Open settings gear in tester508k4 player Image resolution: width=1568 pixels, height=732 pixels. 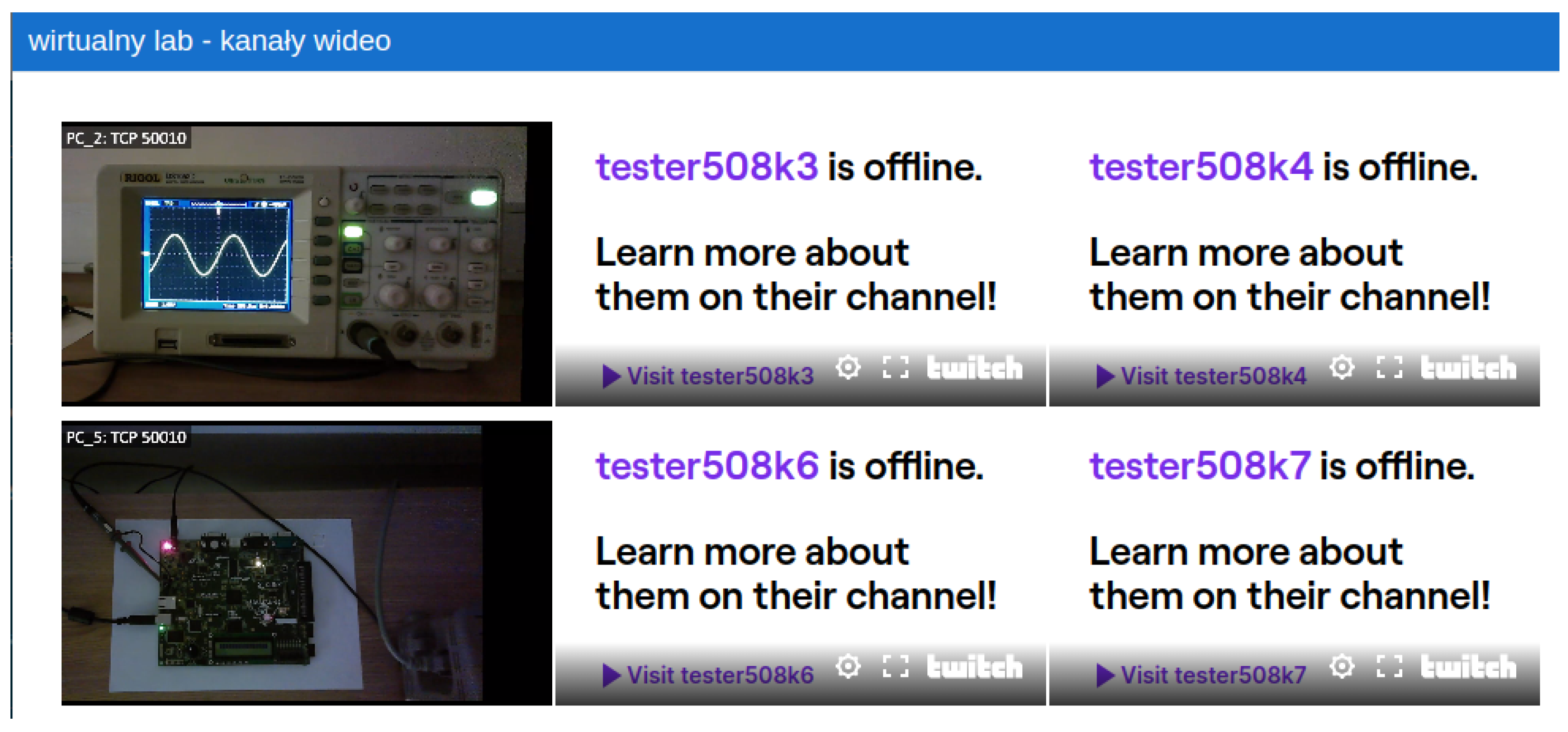1341,367
